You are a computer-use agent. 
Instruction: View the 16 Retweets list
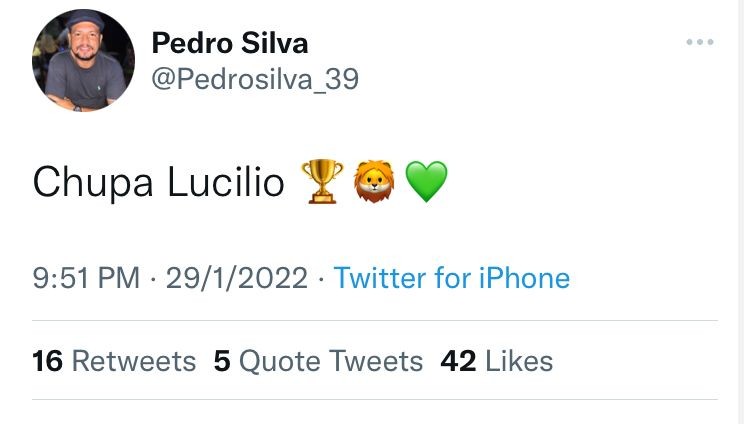(114, 360)
